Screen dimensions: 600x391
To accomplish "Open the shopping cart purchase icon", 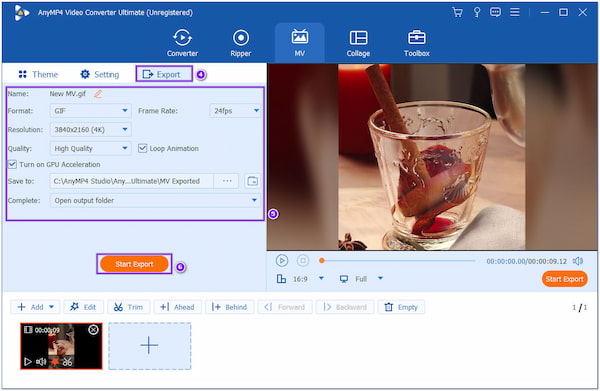I will click(457, 13).
